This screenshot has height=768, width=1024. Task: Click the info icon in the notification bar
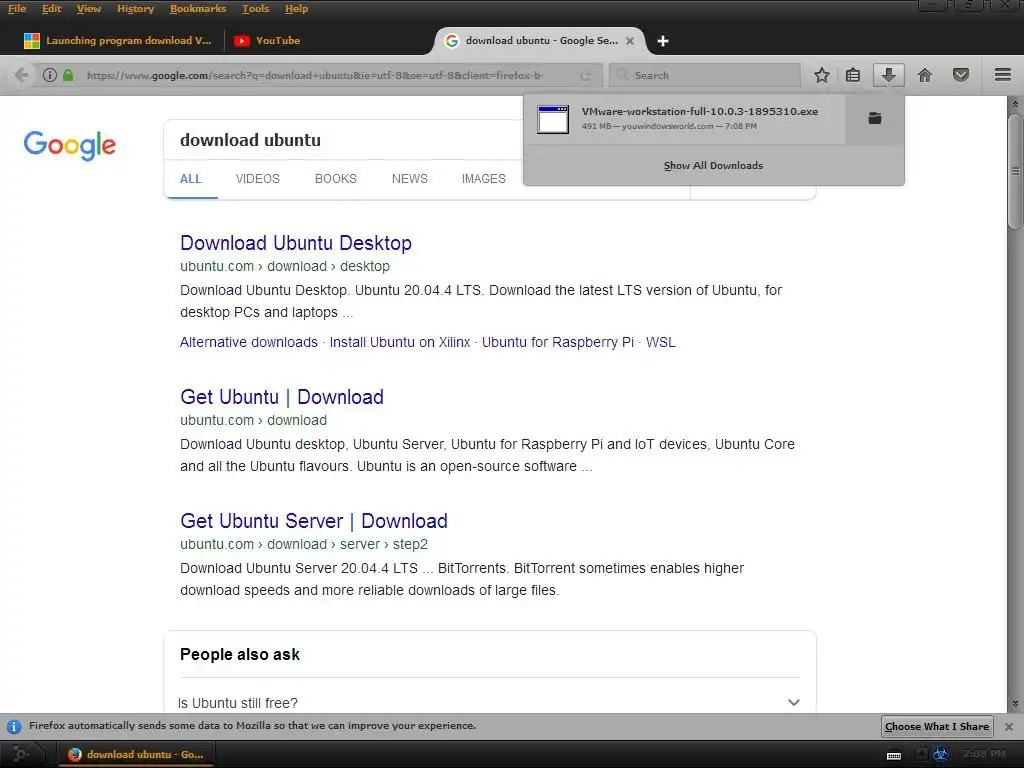[x=14, y=726]
